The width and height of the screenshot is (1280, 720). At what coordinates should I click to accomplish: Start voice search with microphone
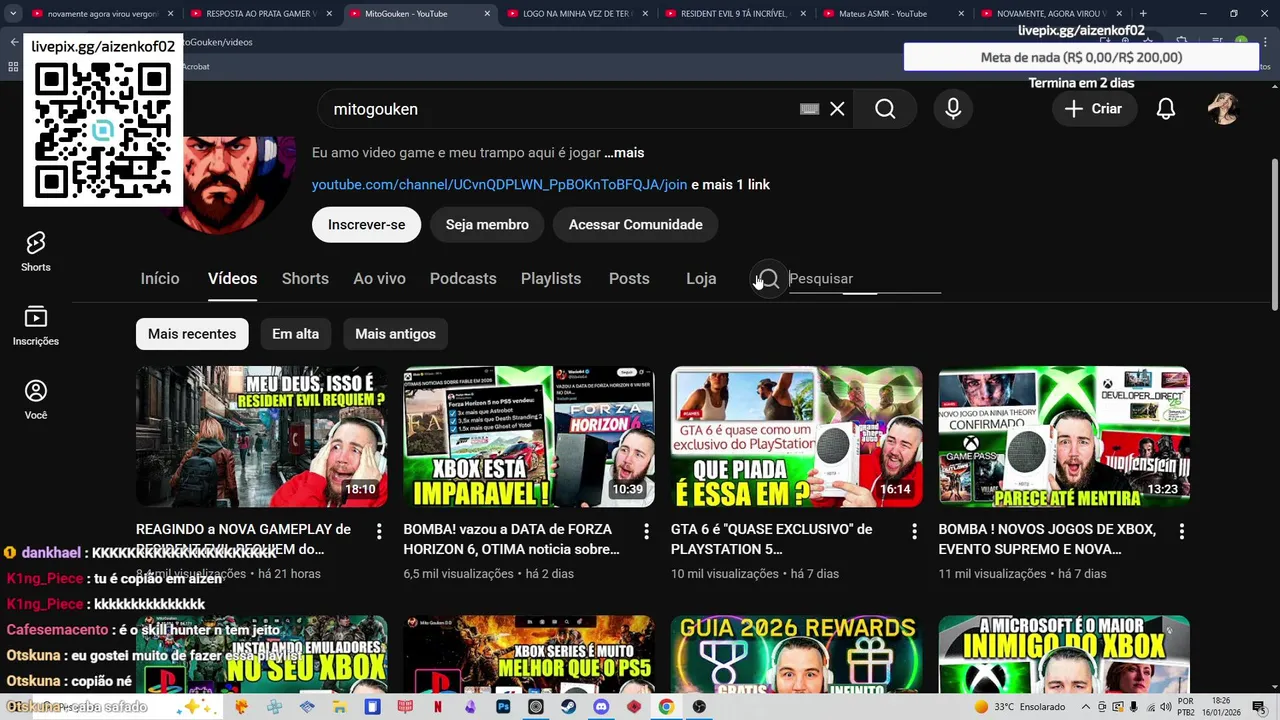pyautogui.click(x=953, y=109)
